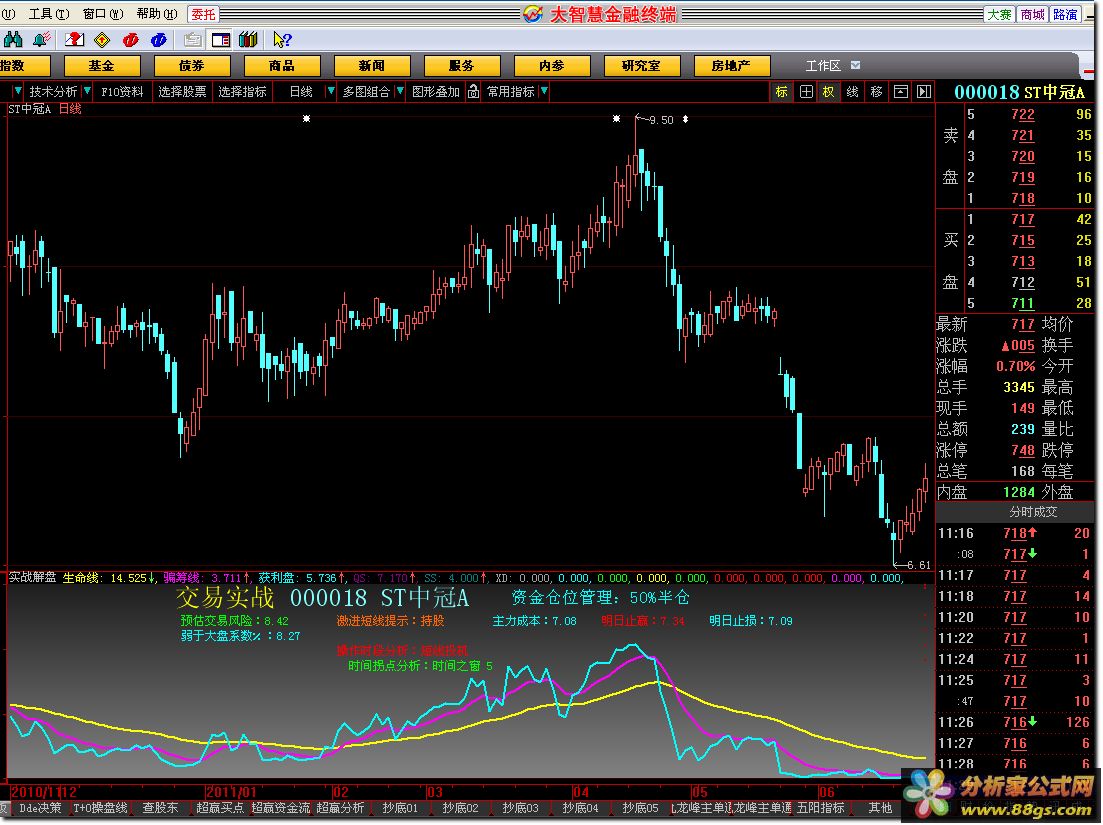
Task: Click the help pointer question icon
Action: (282, 39)
